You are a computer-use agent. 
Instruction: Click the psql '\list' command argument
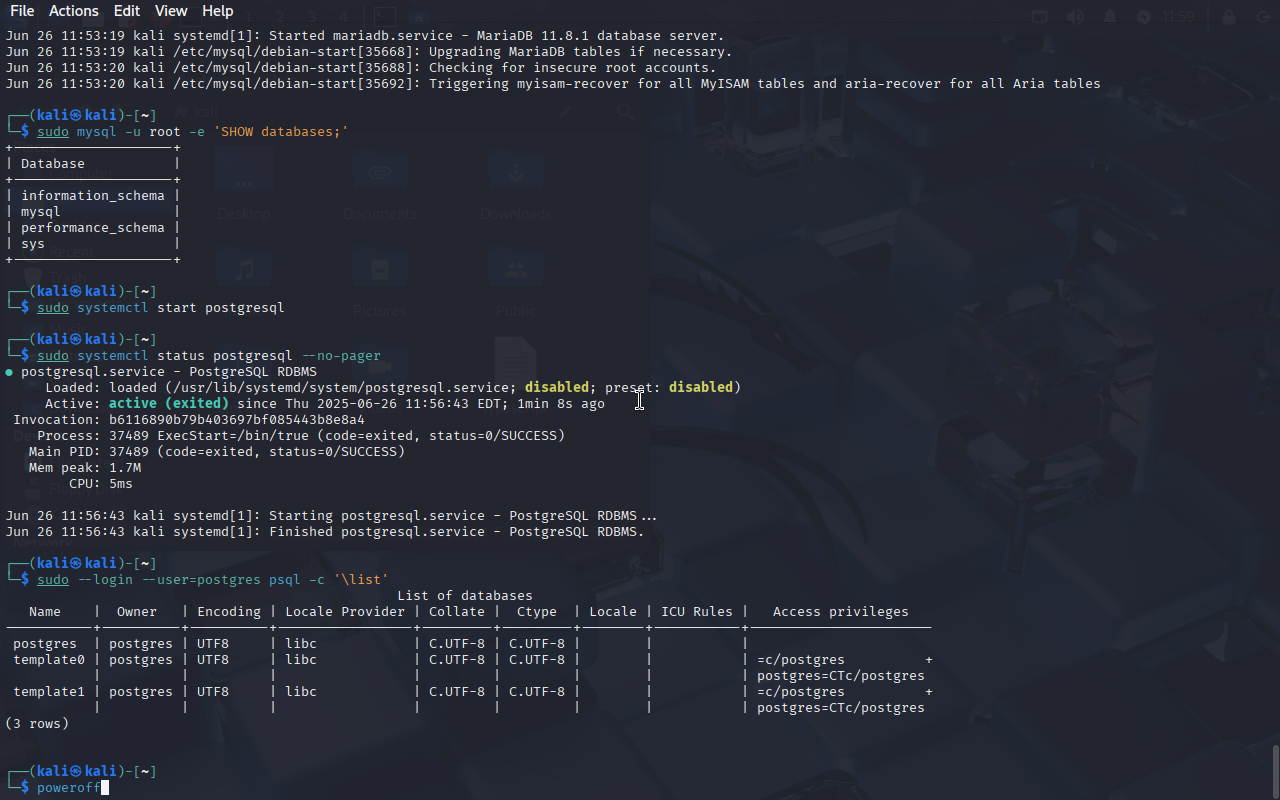(361, 580)
